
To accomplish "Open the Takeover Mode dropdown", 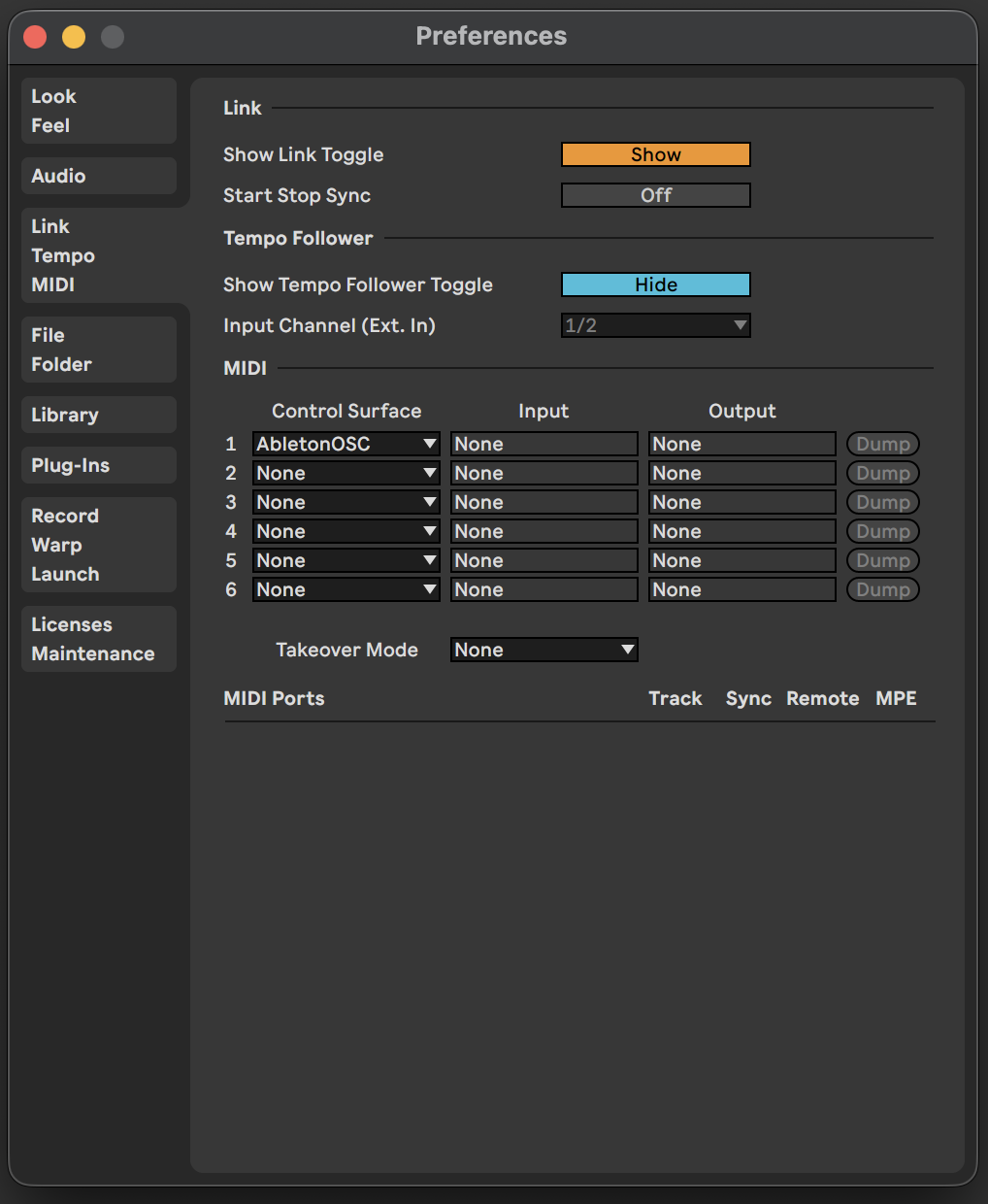I will (543, 650).
